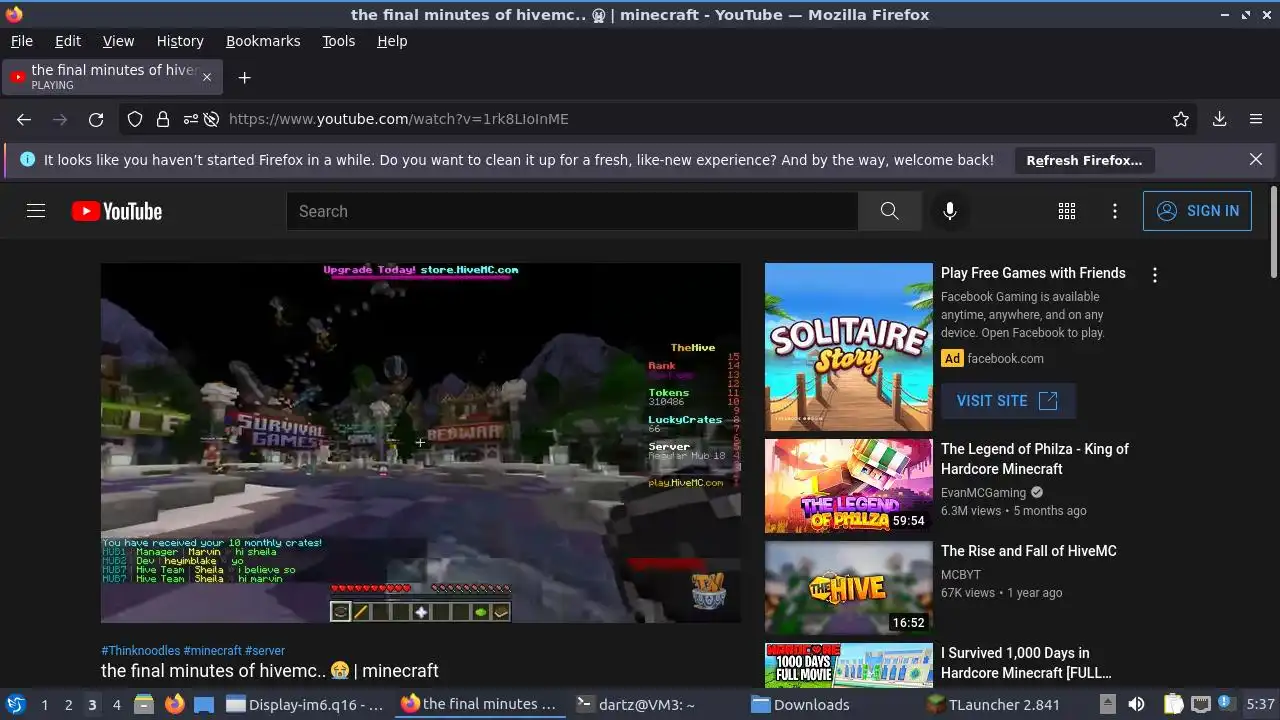The image size is (1280, 720).
Task: Open the Hive 16:52 video thumbnail
Action: pyautogui.click(x=848, y=588)
